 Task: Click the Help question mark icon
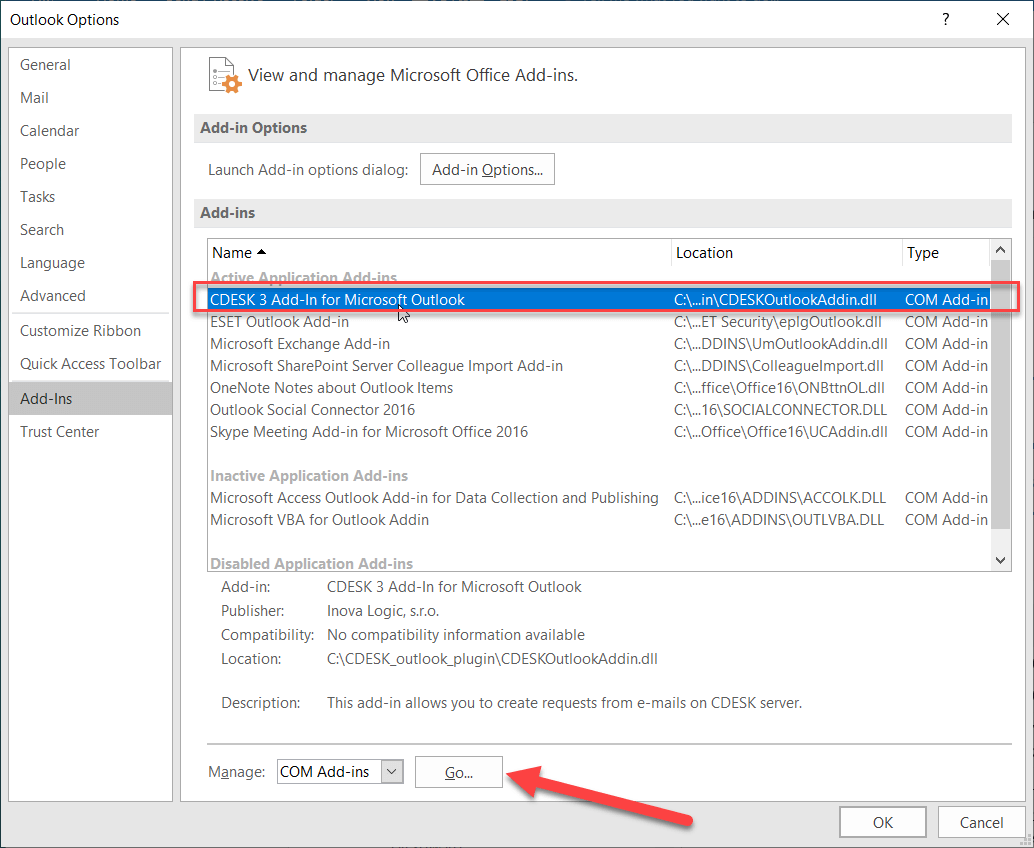point(946,19)
